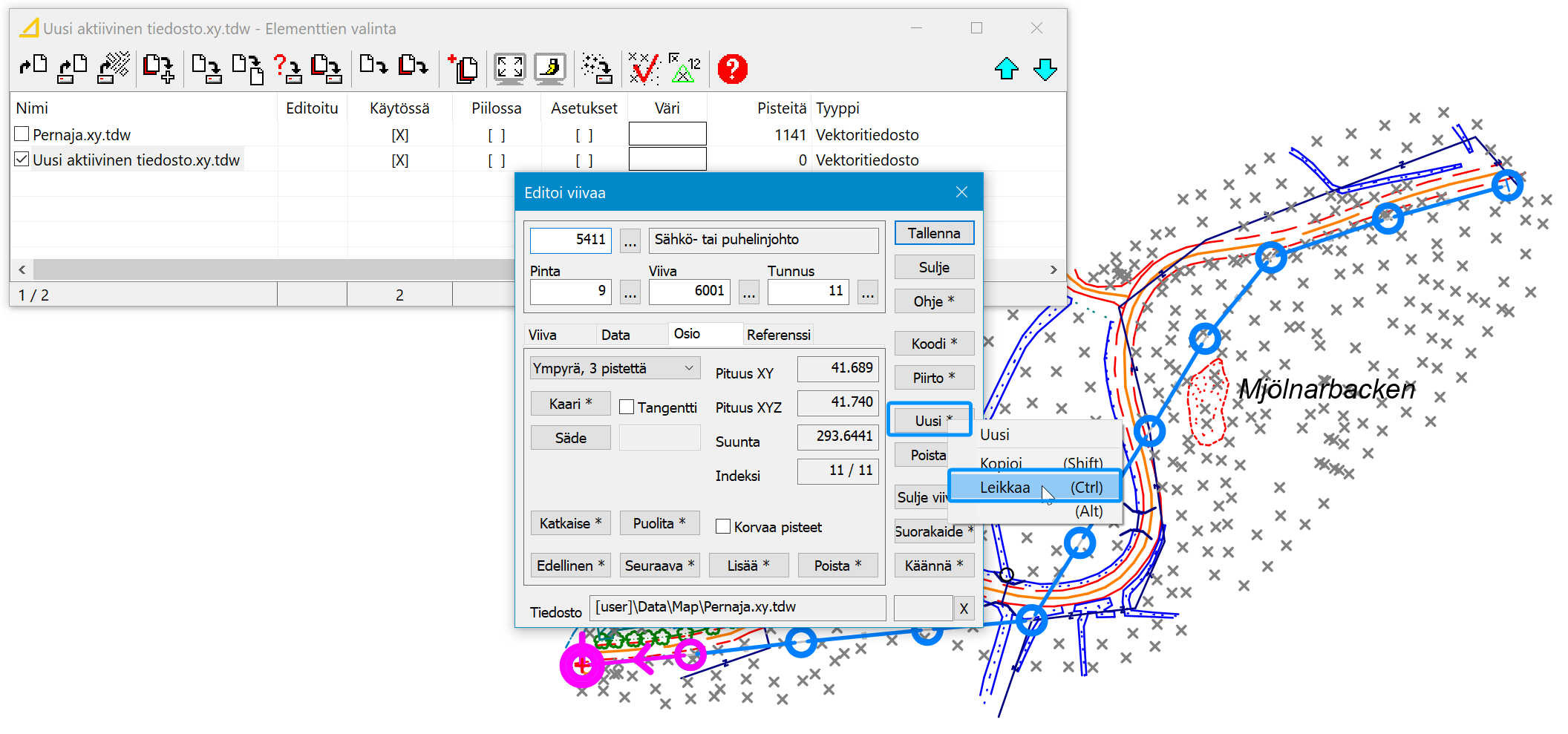Check the Pernaja.xy.tdw file checkbox
1568x734 pixels.
22,134
